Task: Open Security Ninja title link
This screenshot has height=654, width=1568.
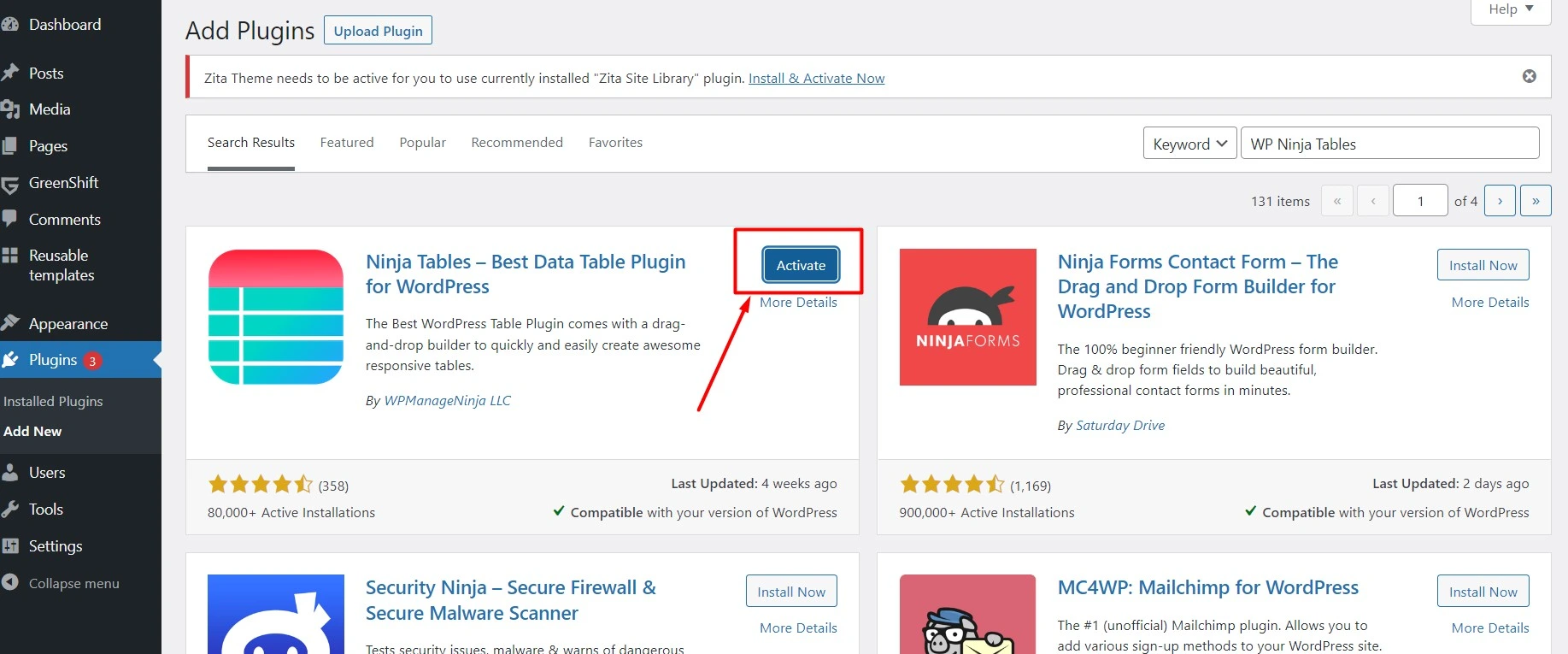Action: 511,600
